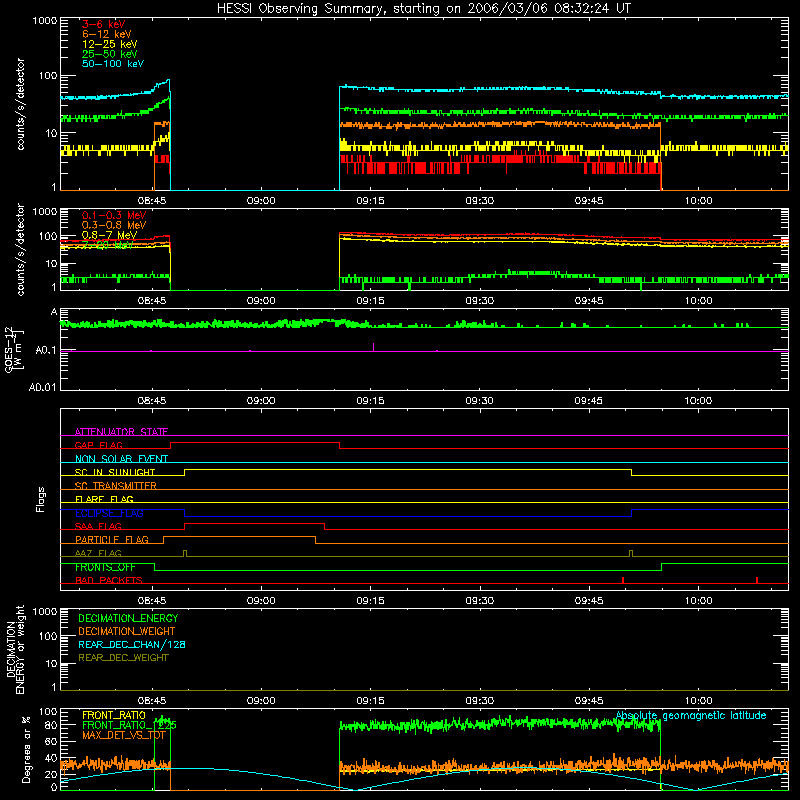This screenshot has height=800, width=800.
Task: Select the Absolute geomagnetic latitude label
Action: click(691, 716)
